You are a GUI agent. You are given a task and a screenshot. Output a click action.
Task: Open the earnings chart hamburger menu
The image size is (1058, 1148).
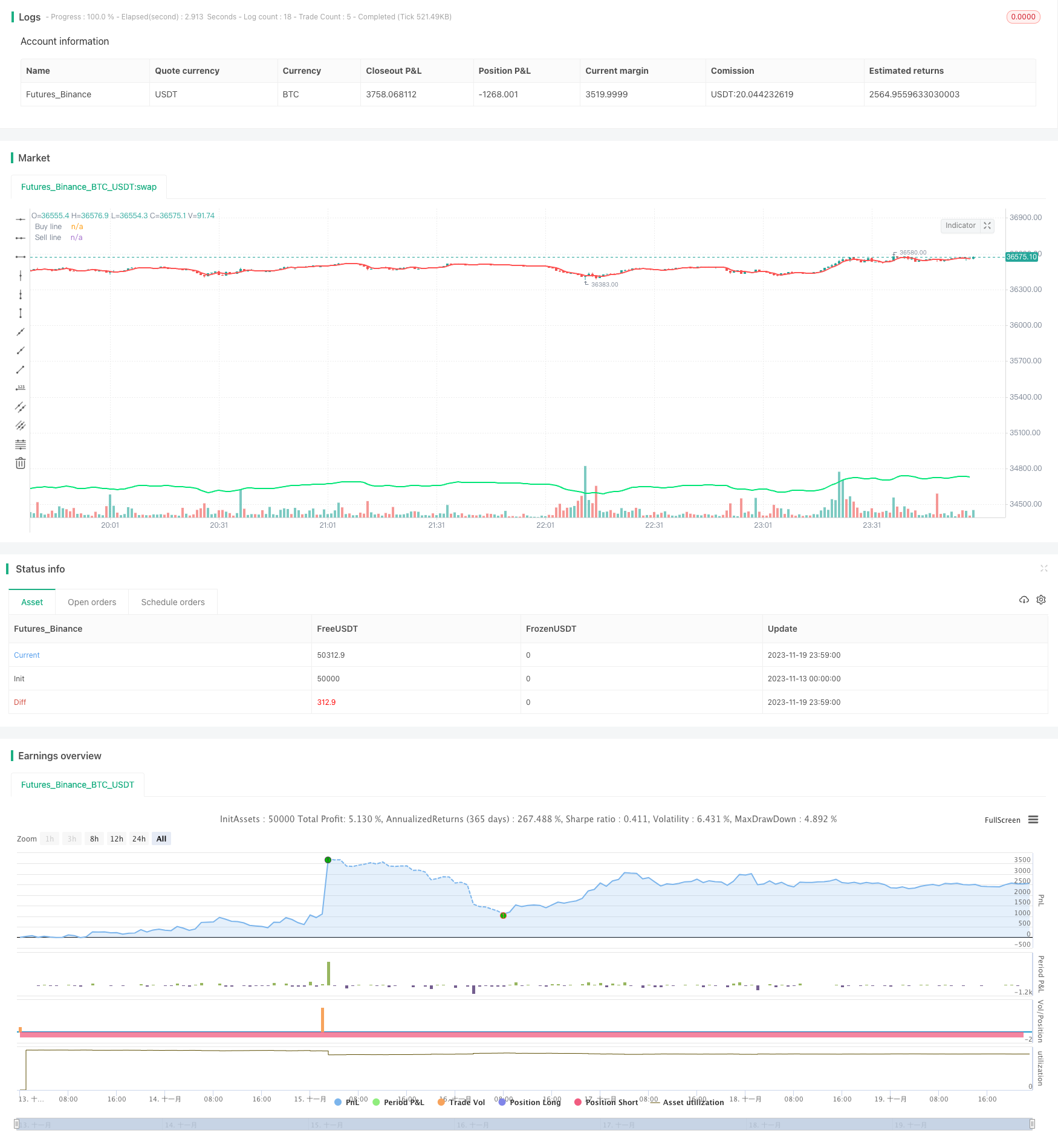pos(1033,820)
